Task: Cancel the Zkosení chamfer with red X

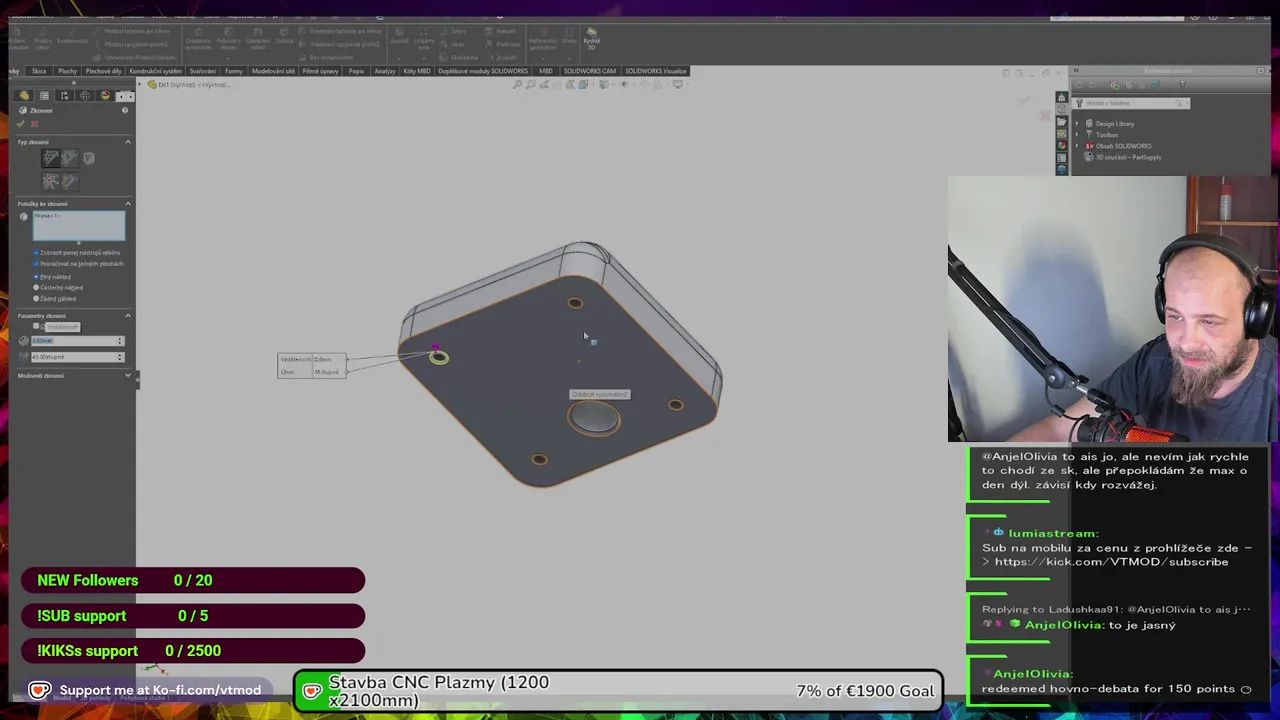Action: click(35, 124)
